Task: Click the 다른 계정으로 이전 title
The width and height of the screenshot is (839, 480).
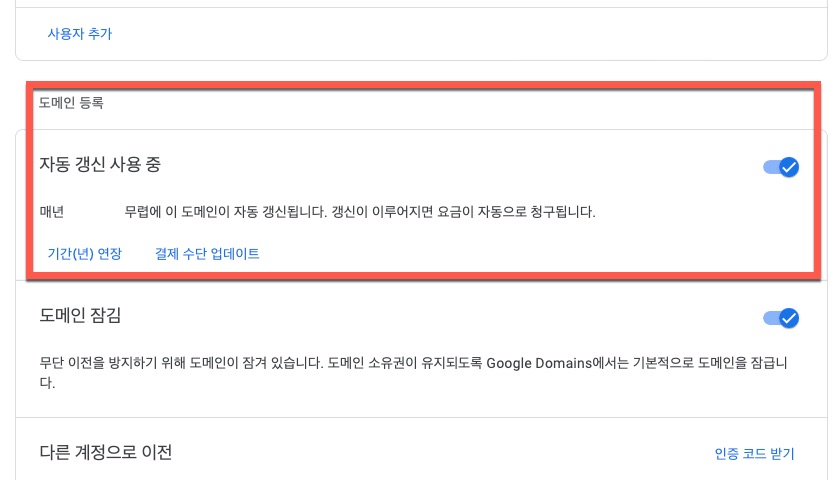Action: pyautogui.click(x=105, y=453)
